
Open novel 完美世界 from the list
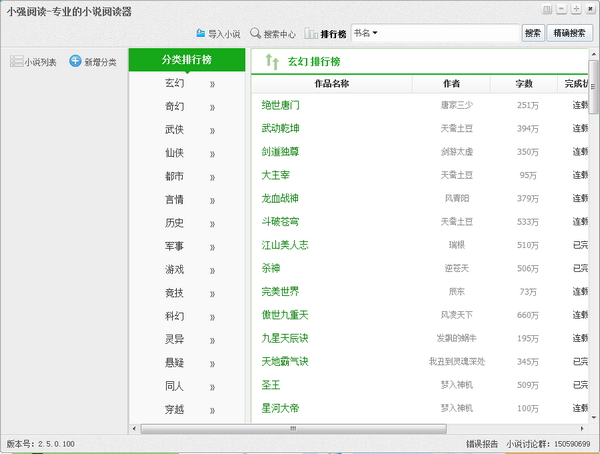pyautogui.click(x=280, y=292)
